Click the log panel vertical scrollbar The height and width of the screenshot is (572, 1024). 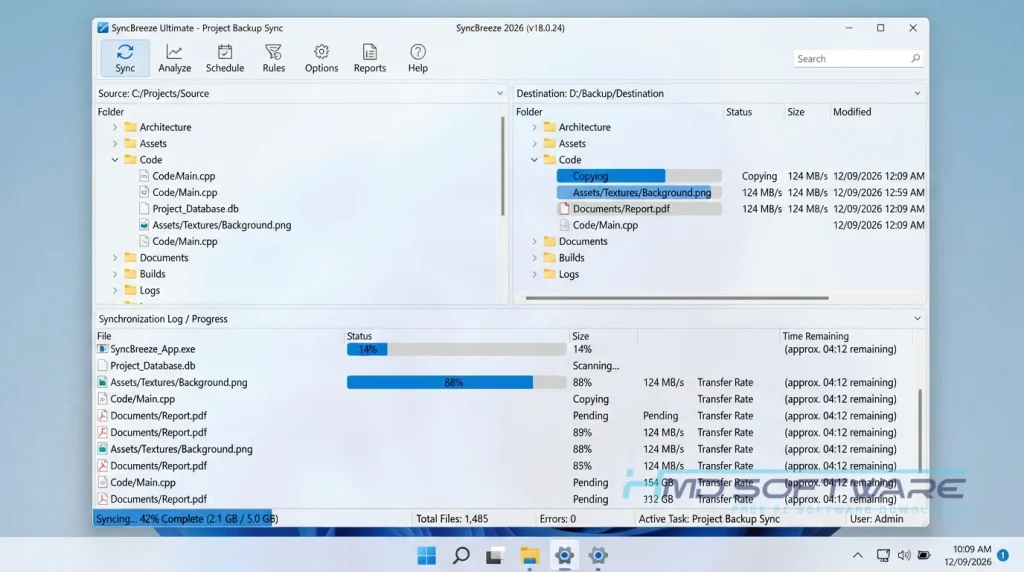[920, 430]
